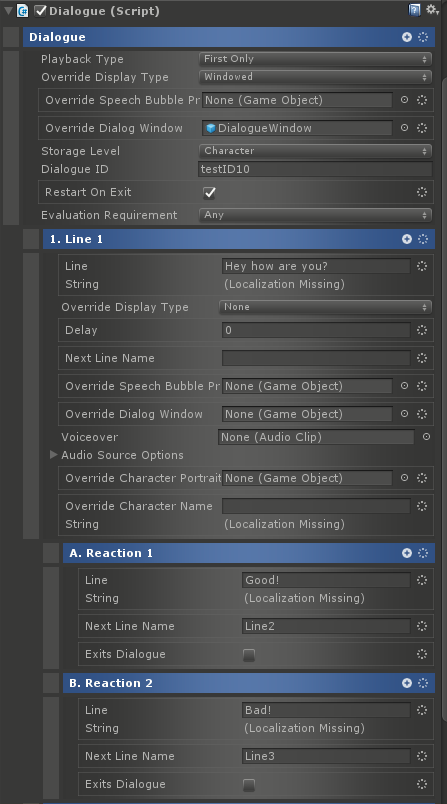The height and width of the screenshot is (804, 447).
Task: Click the plus icon on Dialogue header
Action: 407,37
